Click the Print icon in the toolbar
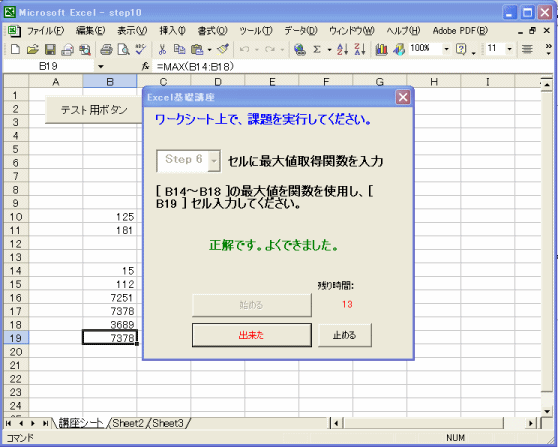 (x=106, y=49)
